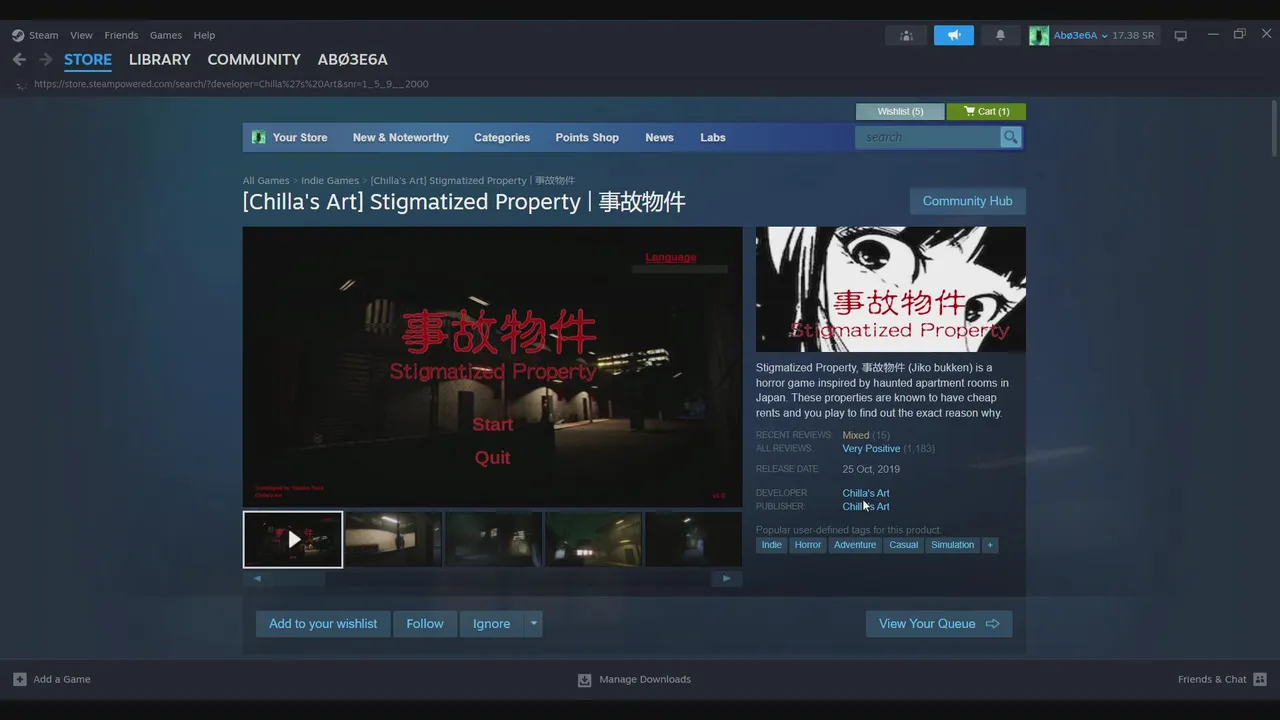The image size is (1280, 720).
Task: Click the wallet balance 17.38 SR
Action: 1133,35
